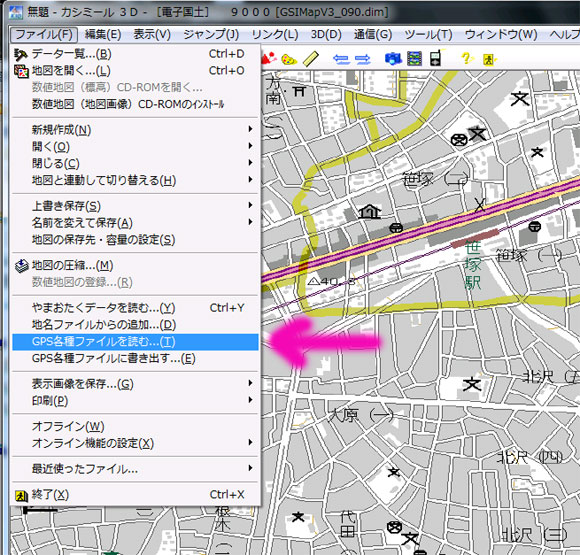Select GPS各種ファイルを読む...(T)
Screen dimensions: 580x555
tap(135, 342)
